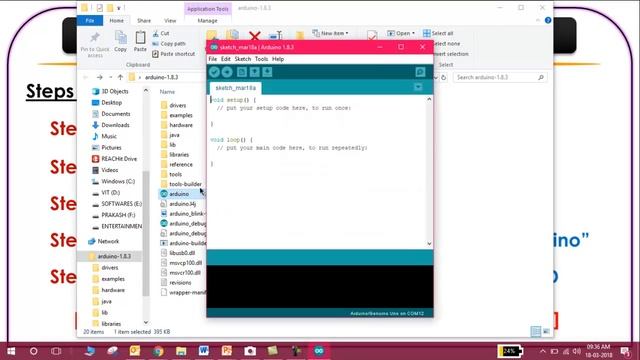Image resolution: width=640 pixels, height=360 pixels.
Task: Select arduino-1.8.3 folder in navigation tree
Action: (x=109, y=256)
